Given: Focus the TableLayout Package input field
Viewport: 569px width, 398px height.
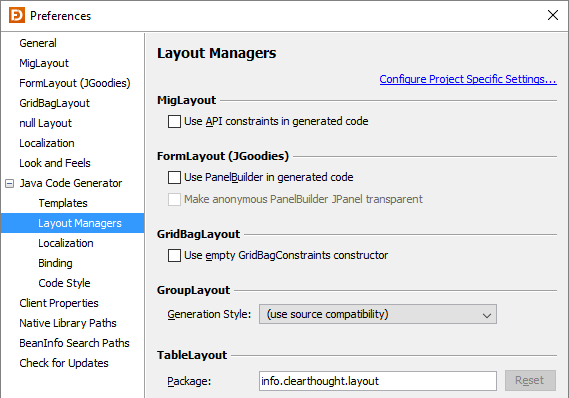Looking at the screenshot, I should coord(378,381).
